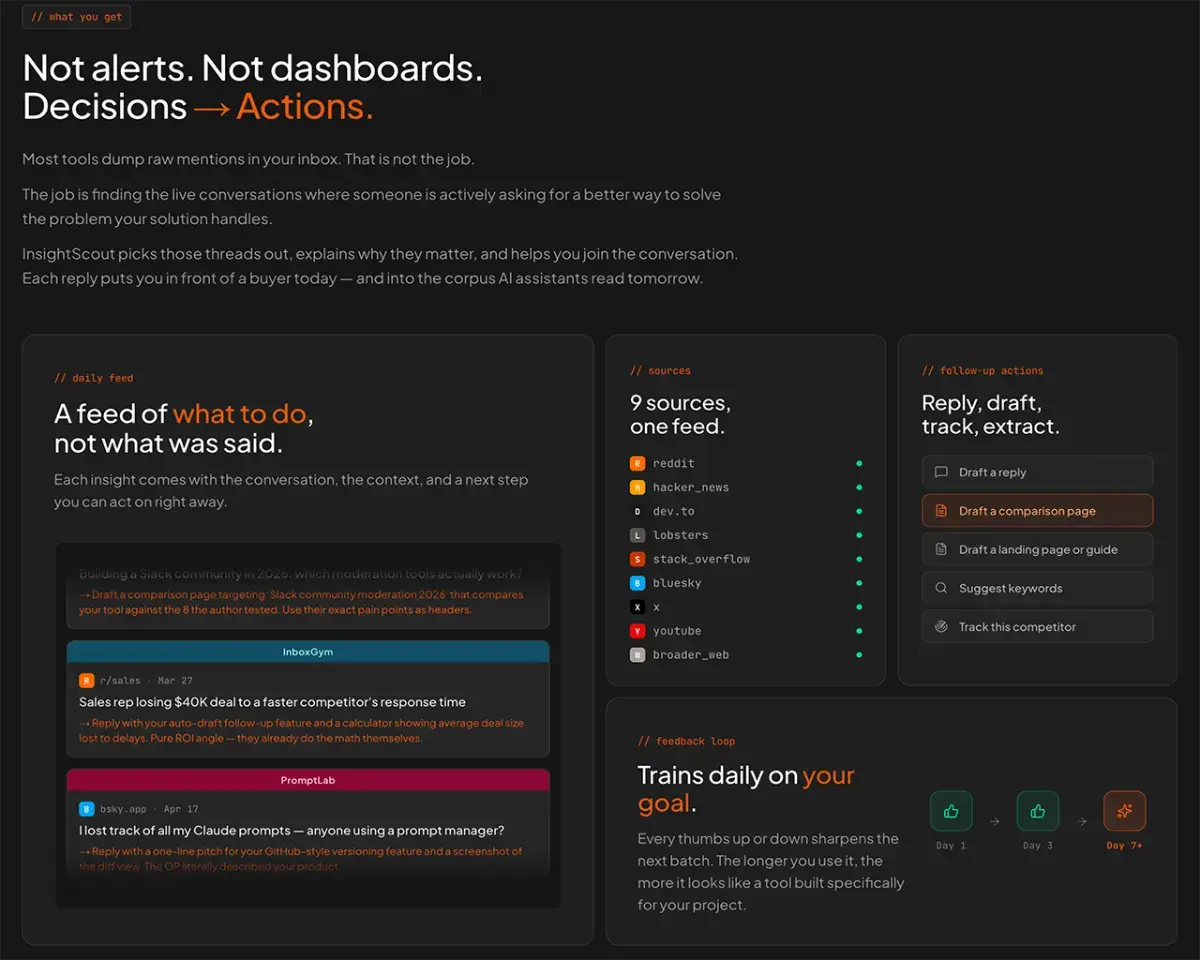The image size is (1200, 960).
Task: Click Track this competitor button
Action: coord(1037,627)
